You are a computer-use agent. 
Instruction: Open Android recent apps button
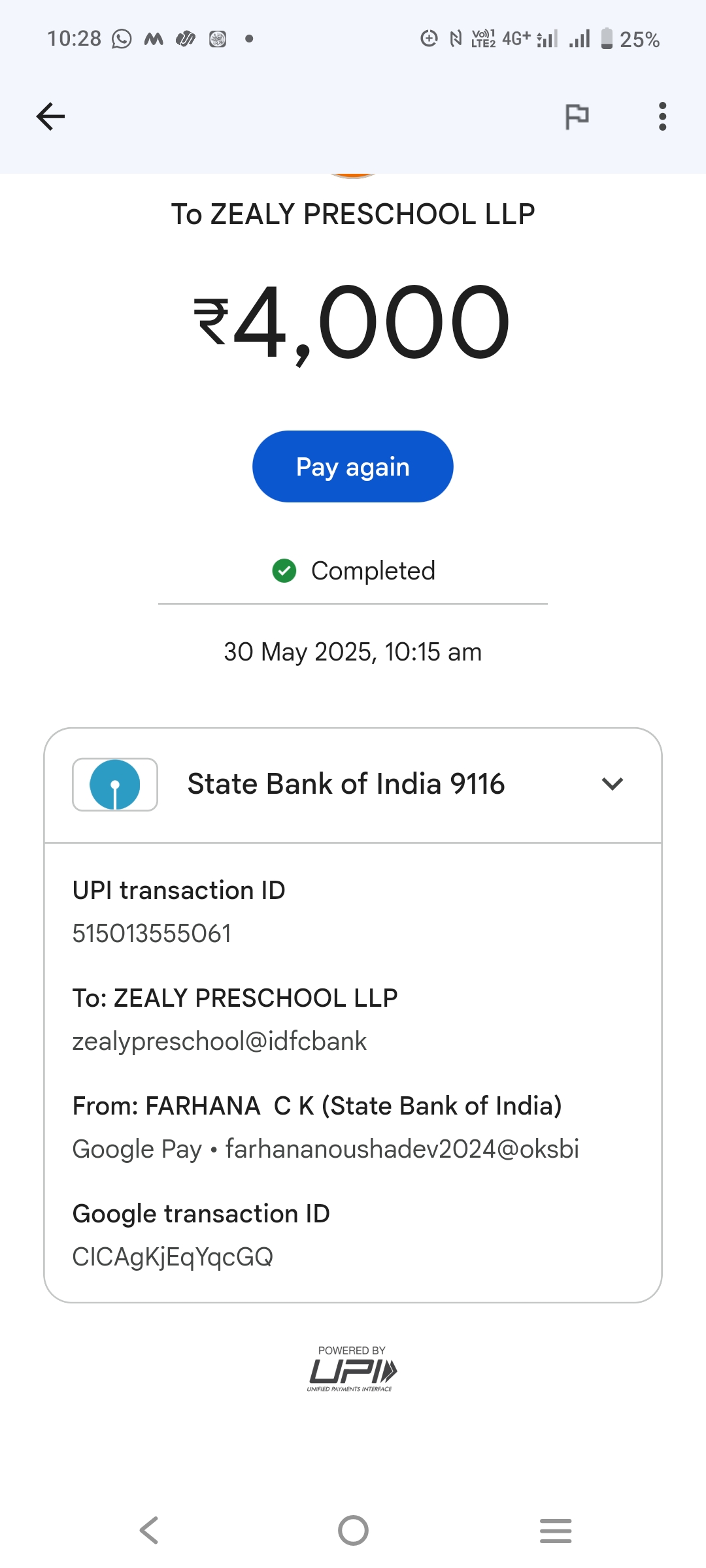pyautogui.click(x=556, y=1531)
